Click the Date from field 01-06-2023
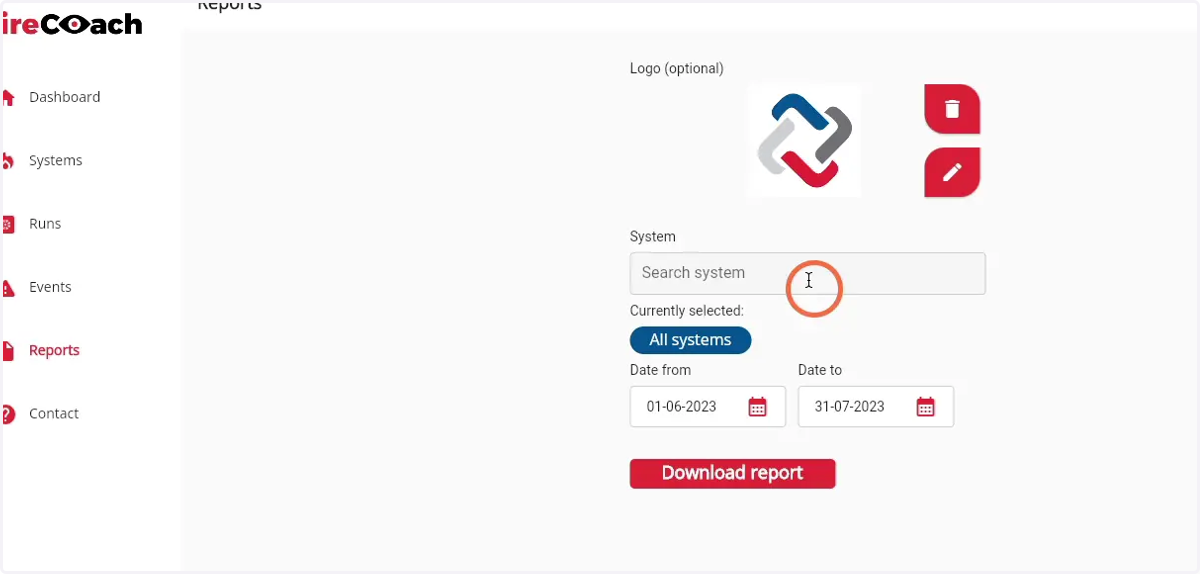The image size is (1200, 574). (708, 407)
